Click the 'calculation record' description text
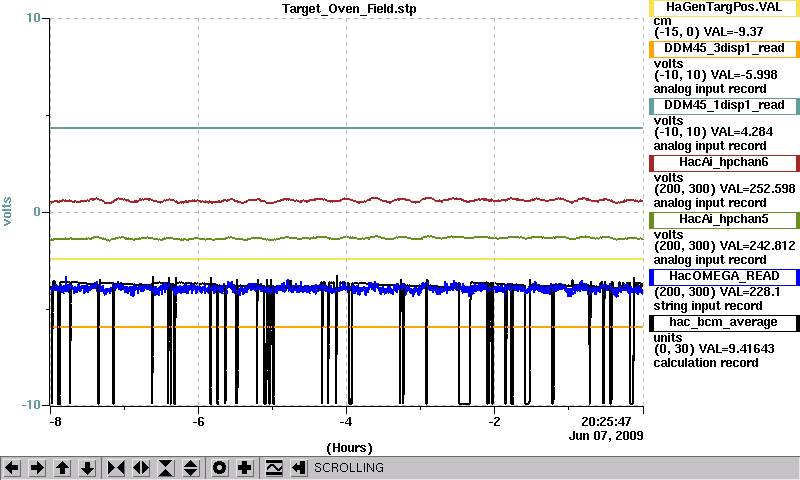 tap(706, 363)
